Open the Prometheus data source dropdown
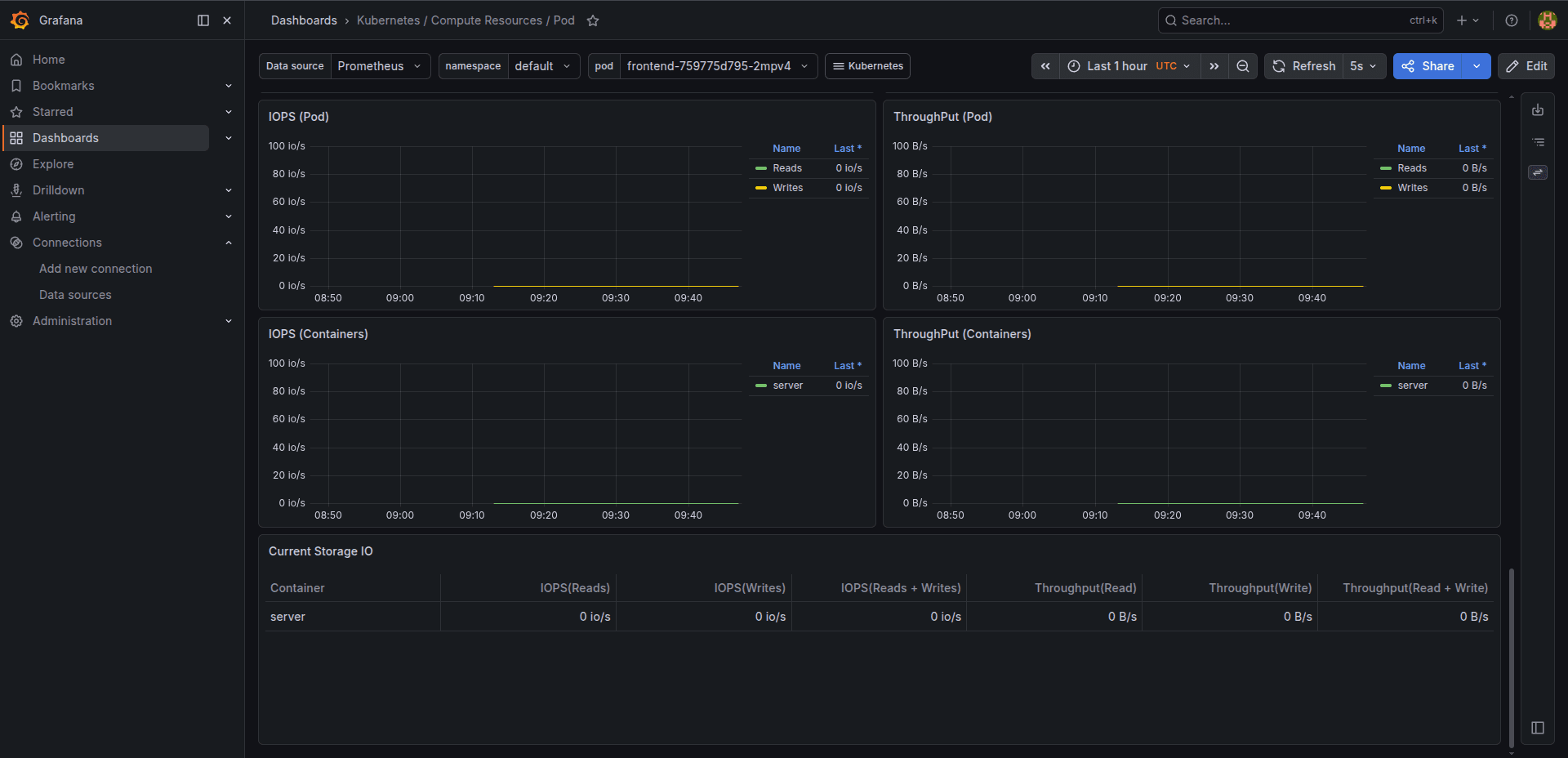The width and height of the screenshot is (1568, 758). tap(380, 66)
